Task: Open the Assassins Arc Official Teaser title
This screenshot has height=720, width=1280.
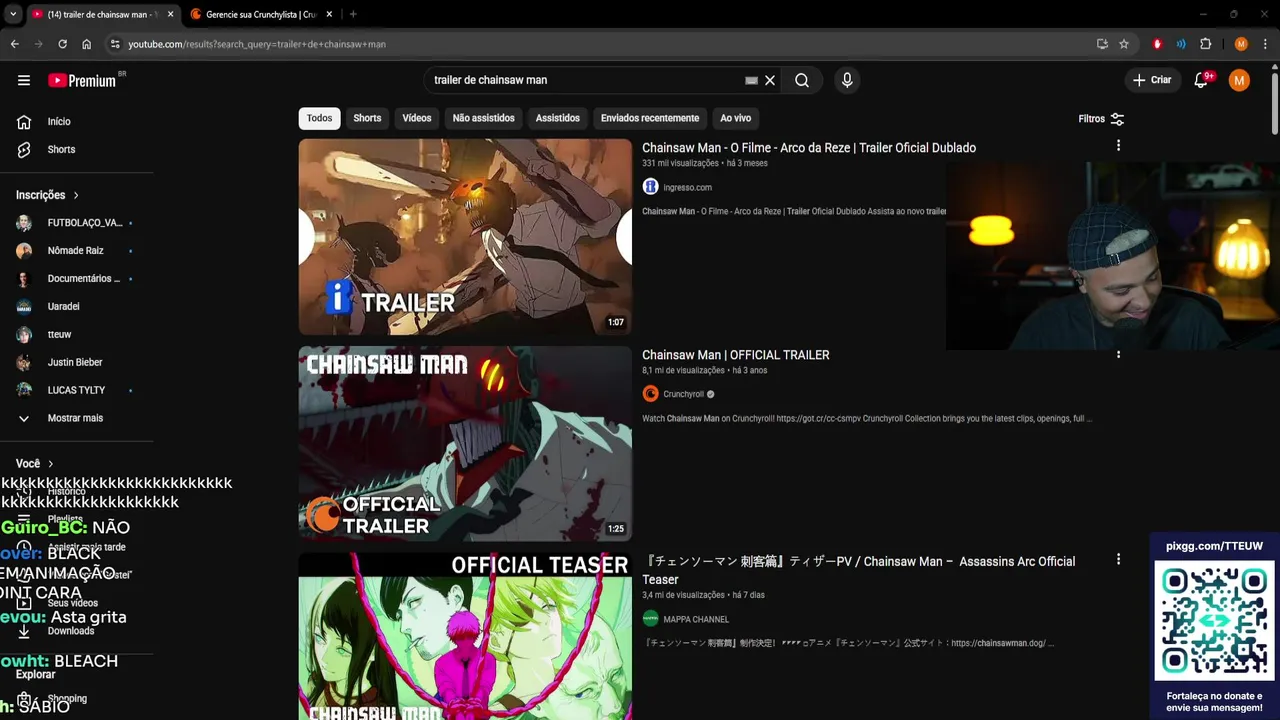Action: coord(859,570)
